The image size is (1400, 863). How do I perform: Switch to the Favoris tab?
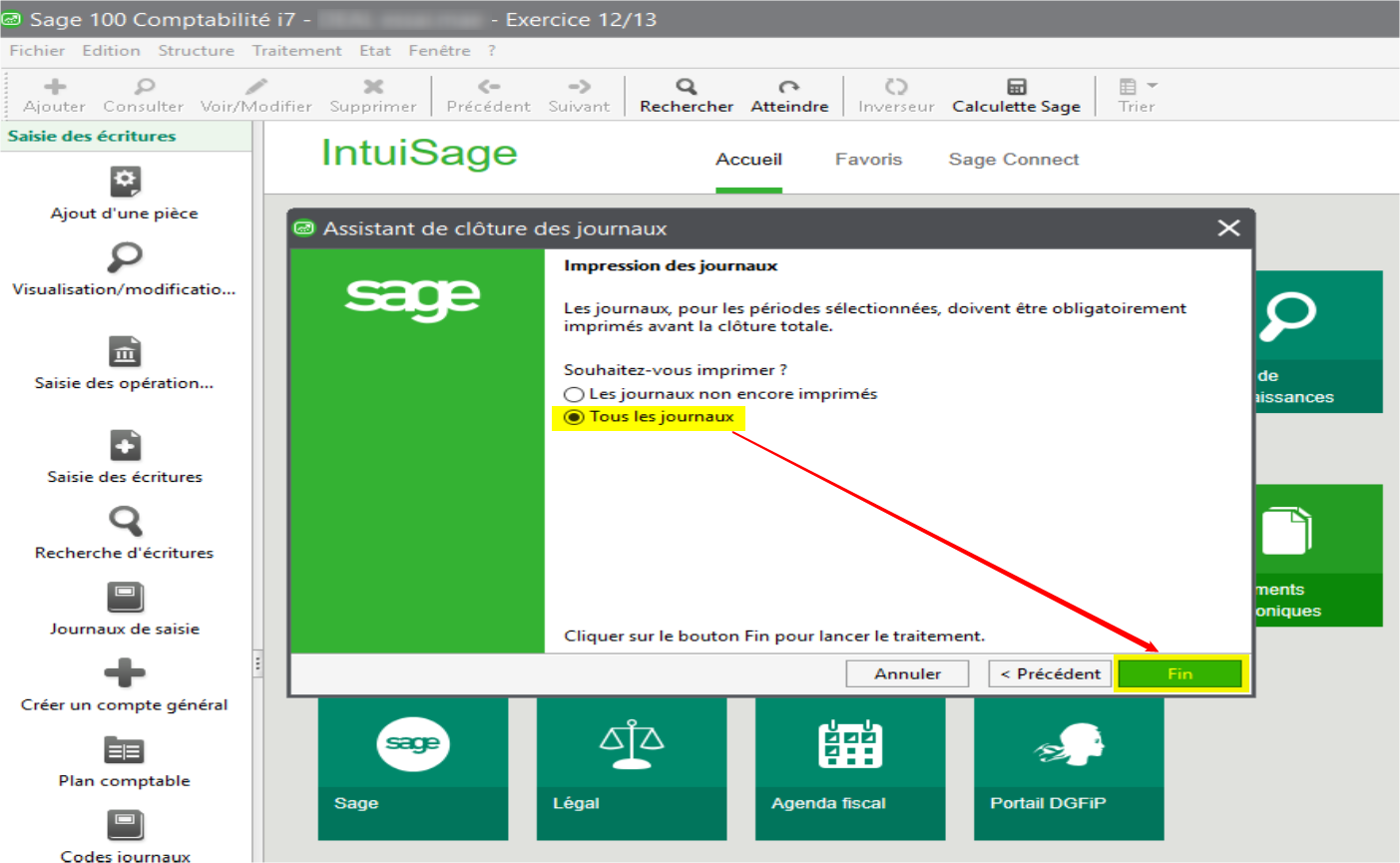pos(868,160)
